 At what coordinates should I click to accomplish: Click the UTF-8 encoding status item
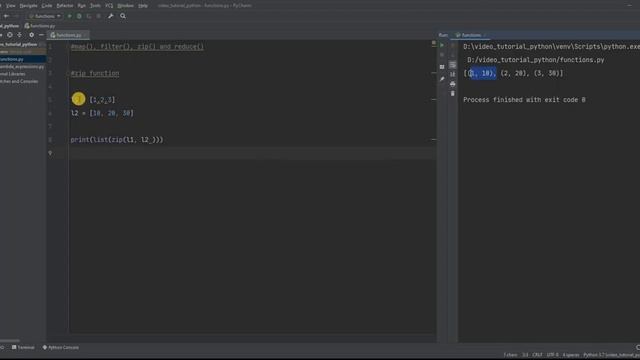[x=553, y=355]
